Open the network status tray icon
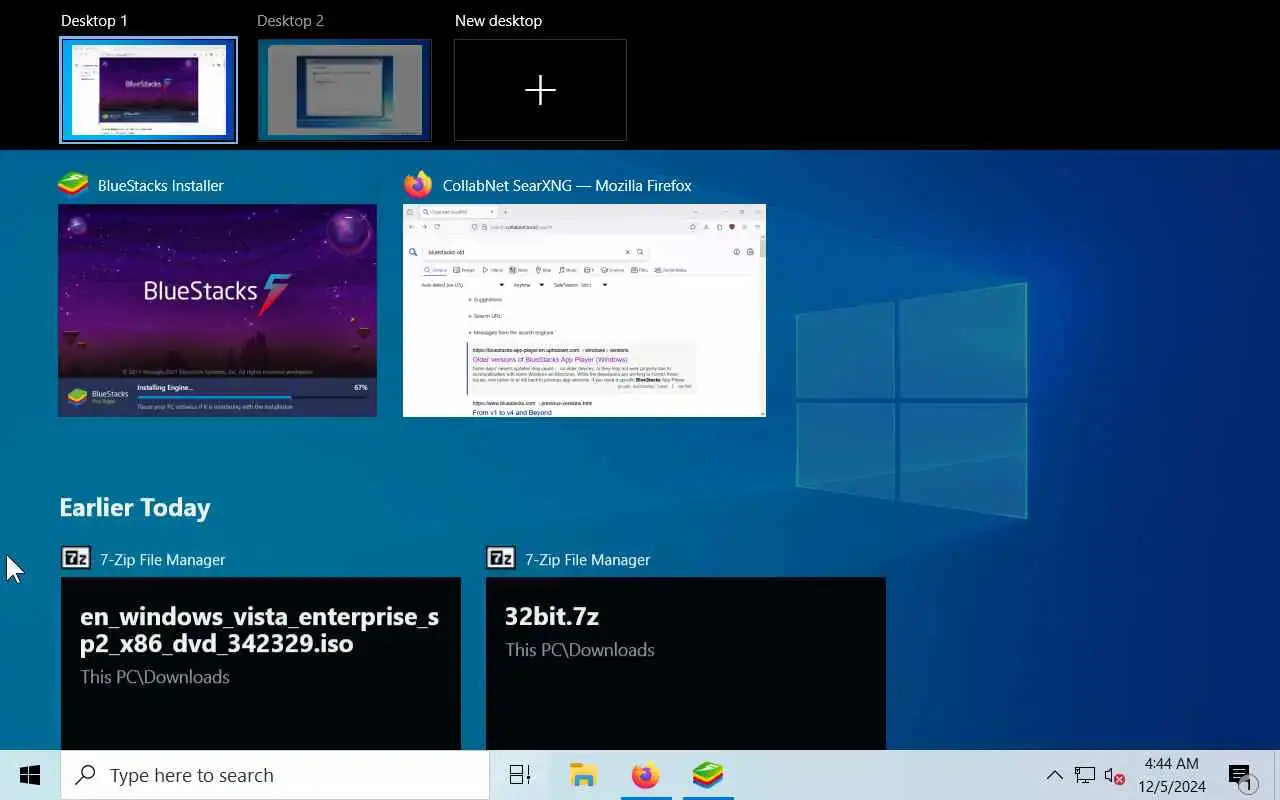Image resolution: width=1280 pixels, height=800 pixels. pos(1085,775)
